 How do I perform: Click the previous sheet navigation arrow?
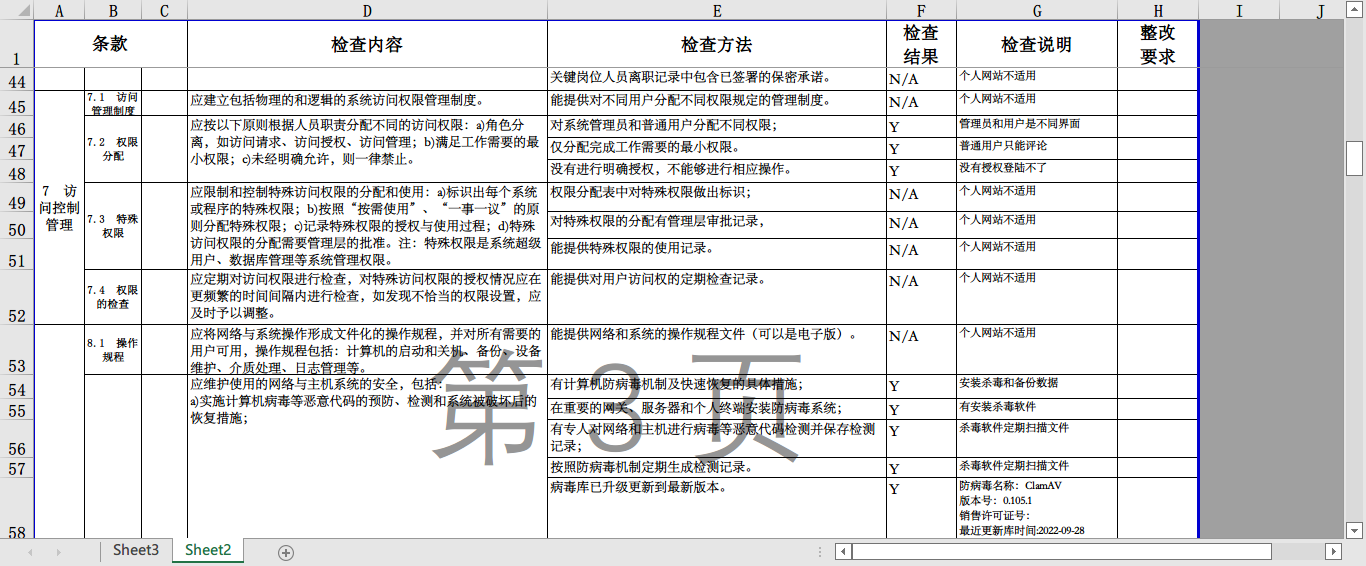pyautogui.click(x=30, y=552)
